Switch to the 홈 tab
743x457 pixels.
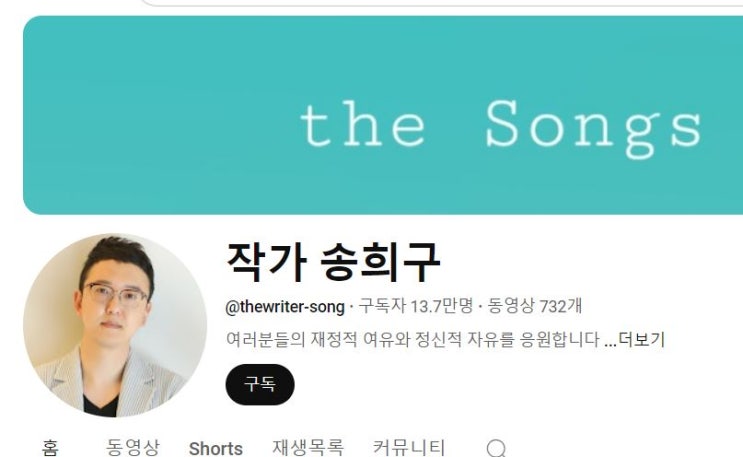[x=50, y=448]
